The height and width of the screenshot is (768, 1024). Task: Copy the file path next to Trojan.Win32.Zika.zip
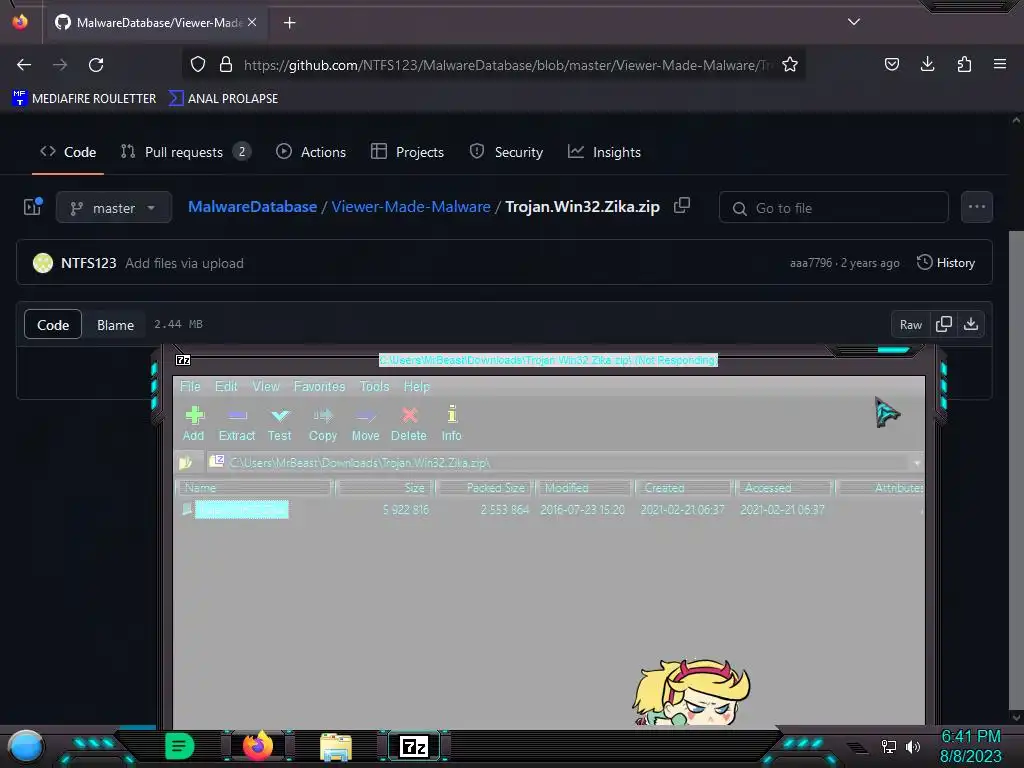pyautogui.click(x=682, y=205)
